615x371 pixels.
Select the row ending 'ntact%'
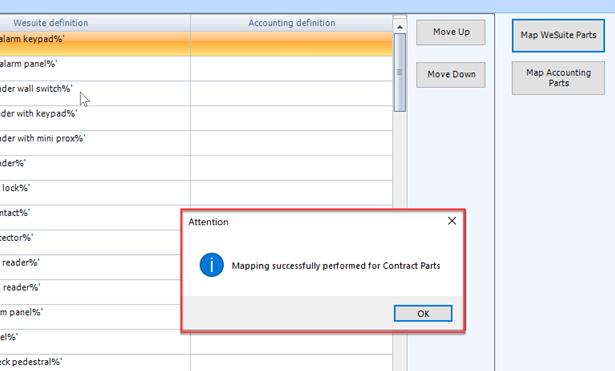(x=90, y=217)
